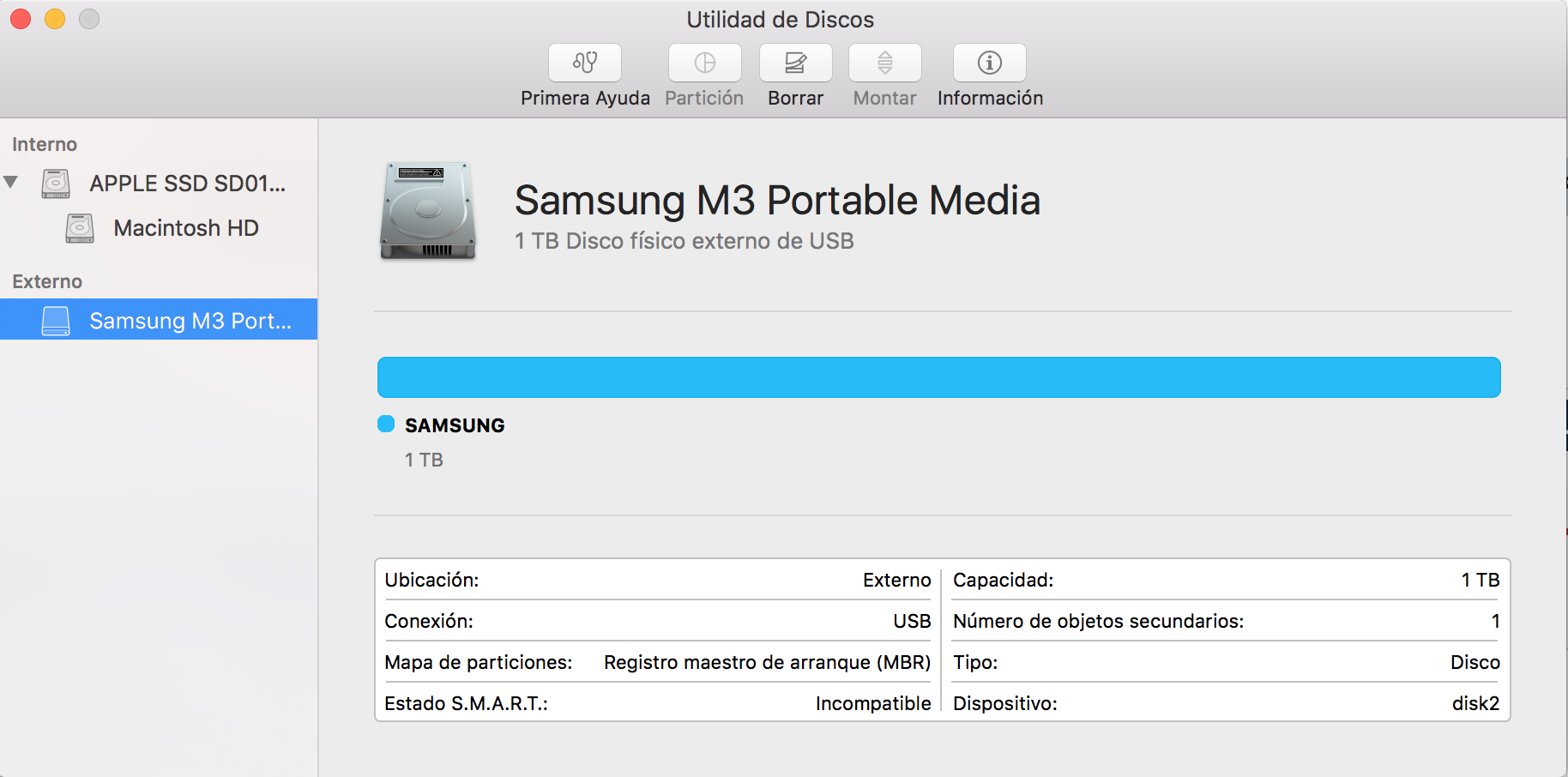Click the Montar toolbar label
Image resolution: width=1568 pixels, height=777 pixels.
tap(885, 99)
